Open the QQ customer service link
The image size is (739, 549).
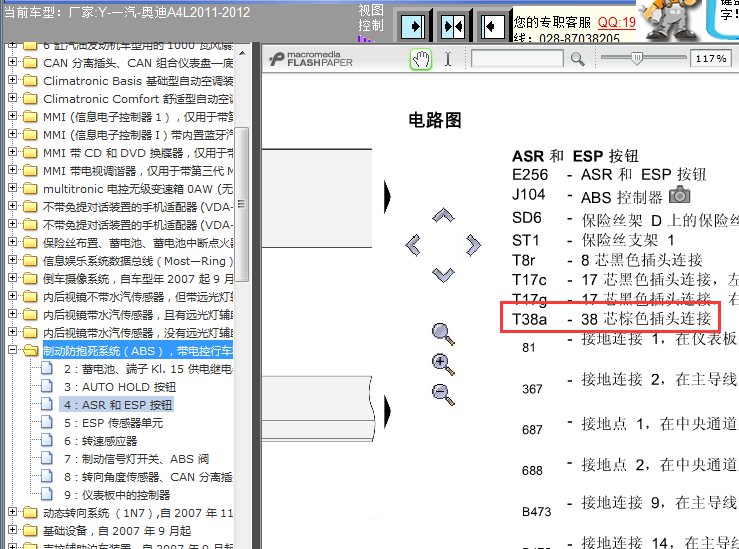pyautogui.click(x=616, y=22)
